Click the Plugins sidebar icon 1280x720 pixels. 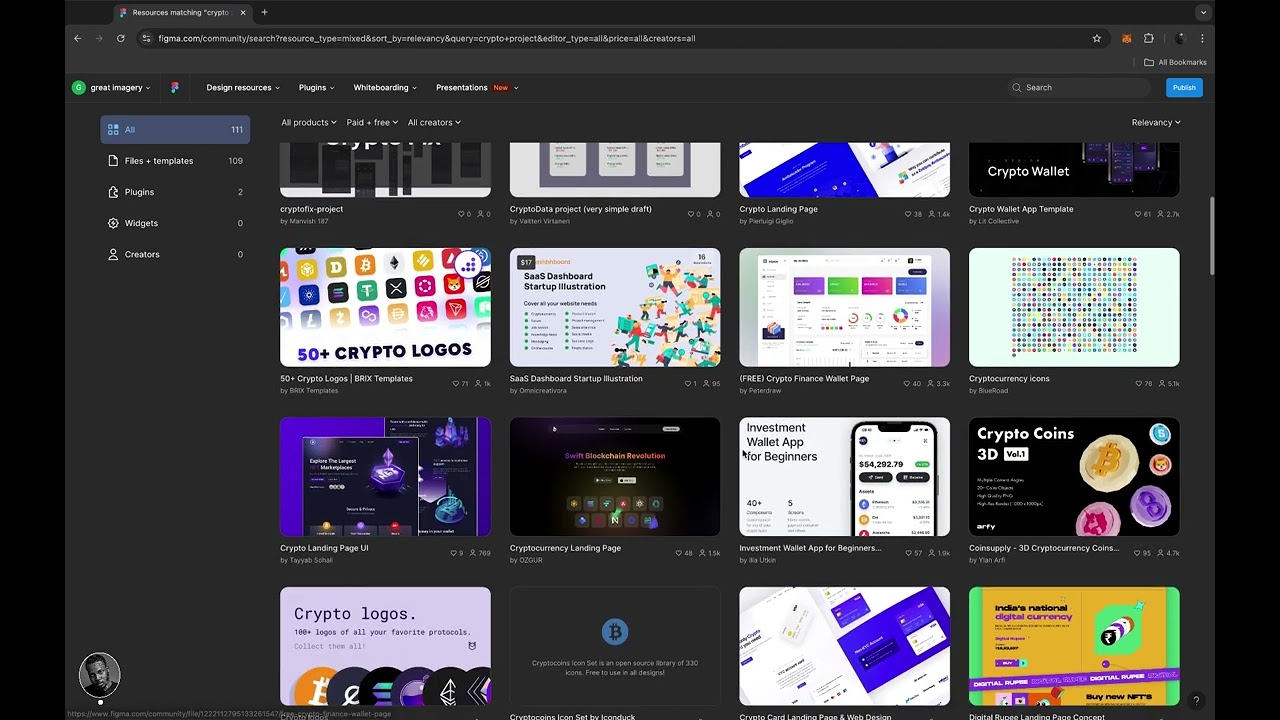point(113,192)
